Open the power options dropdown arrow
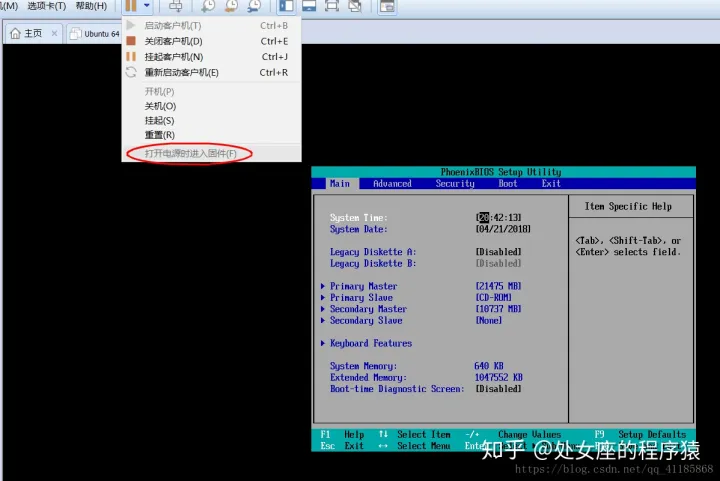The image size is (720, 481). 146,6
